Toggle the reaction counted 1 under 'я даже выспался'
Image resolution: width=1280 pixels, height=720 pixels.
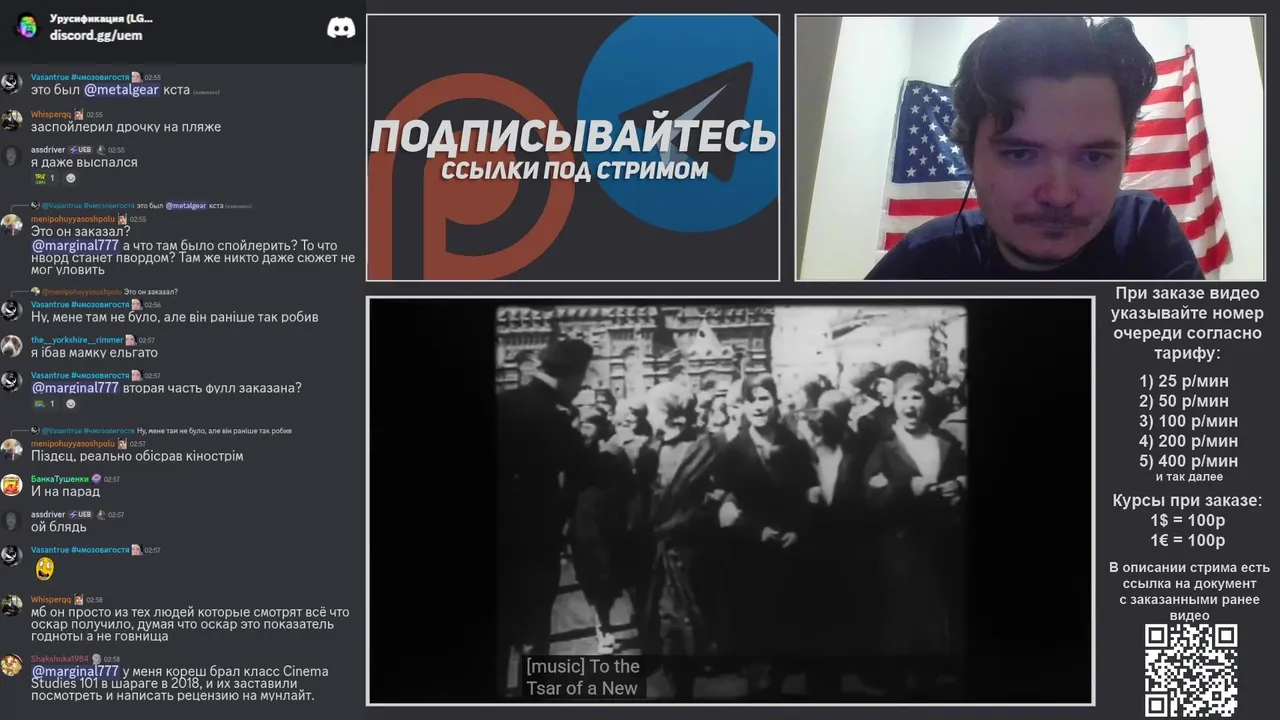pos(44,178)
